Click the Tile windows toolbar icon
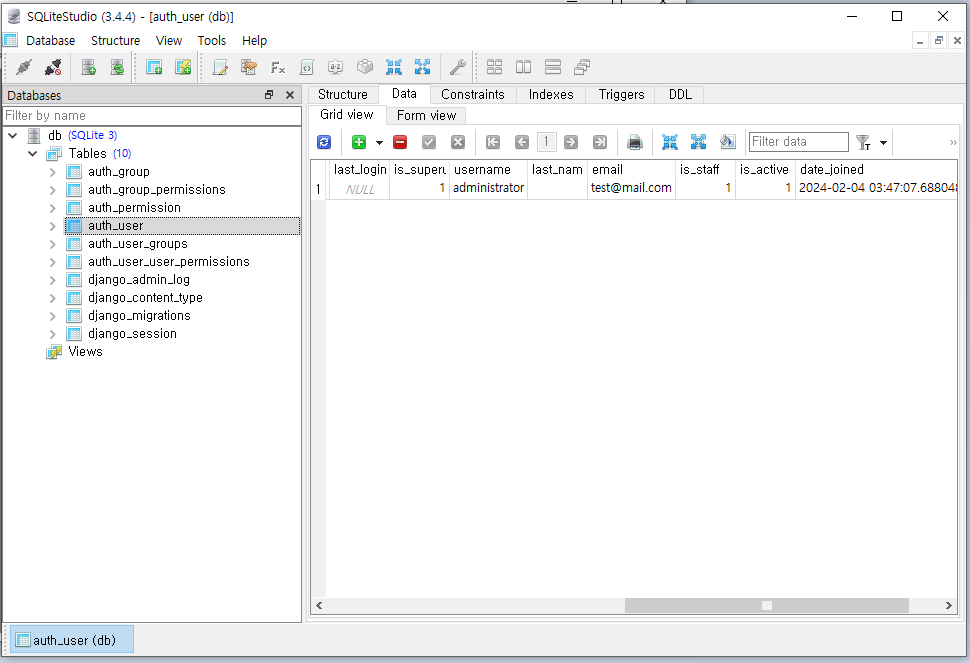 coord(494,67)
